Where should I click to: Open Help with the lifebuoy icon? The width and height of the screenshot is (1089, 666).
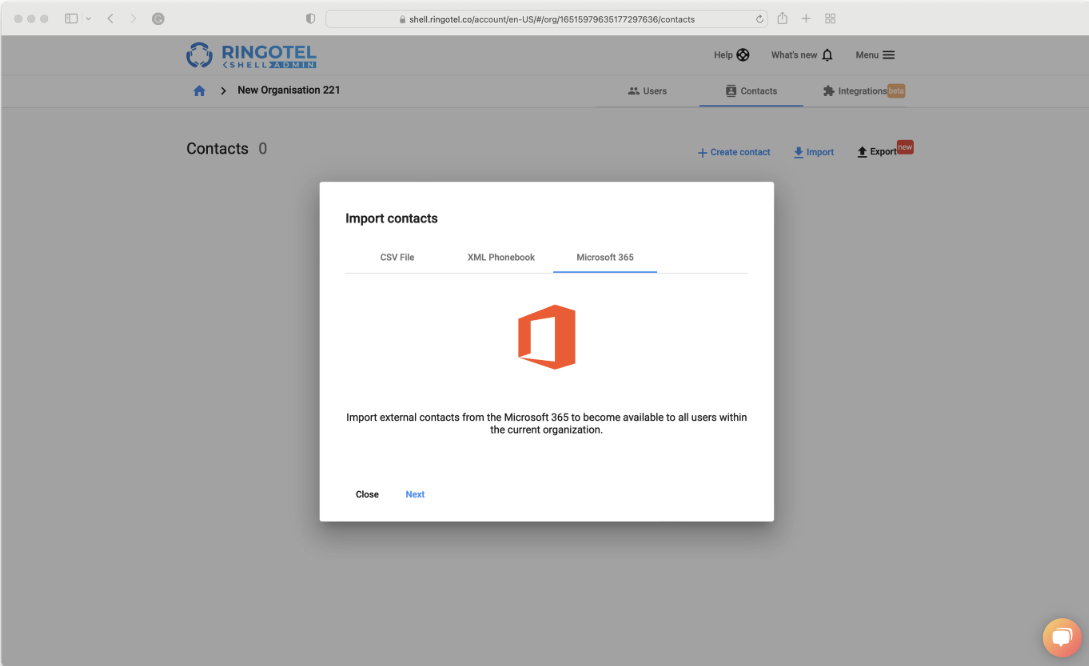731,55
